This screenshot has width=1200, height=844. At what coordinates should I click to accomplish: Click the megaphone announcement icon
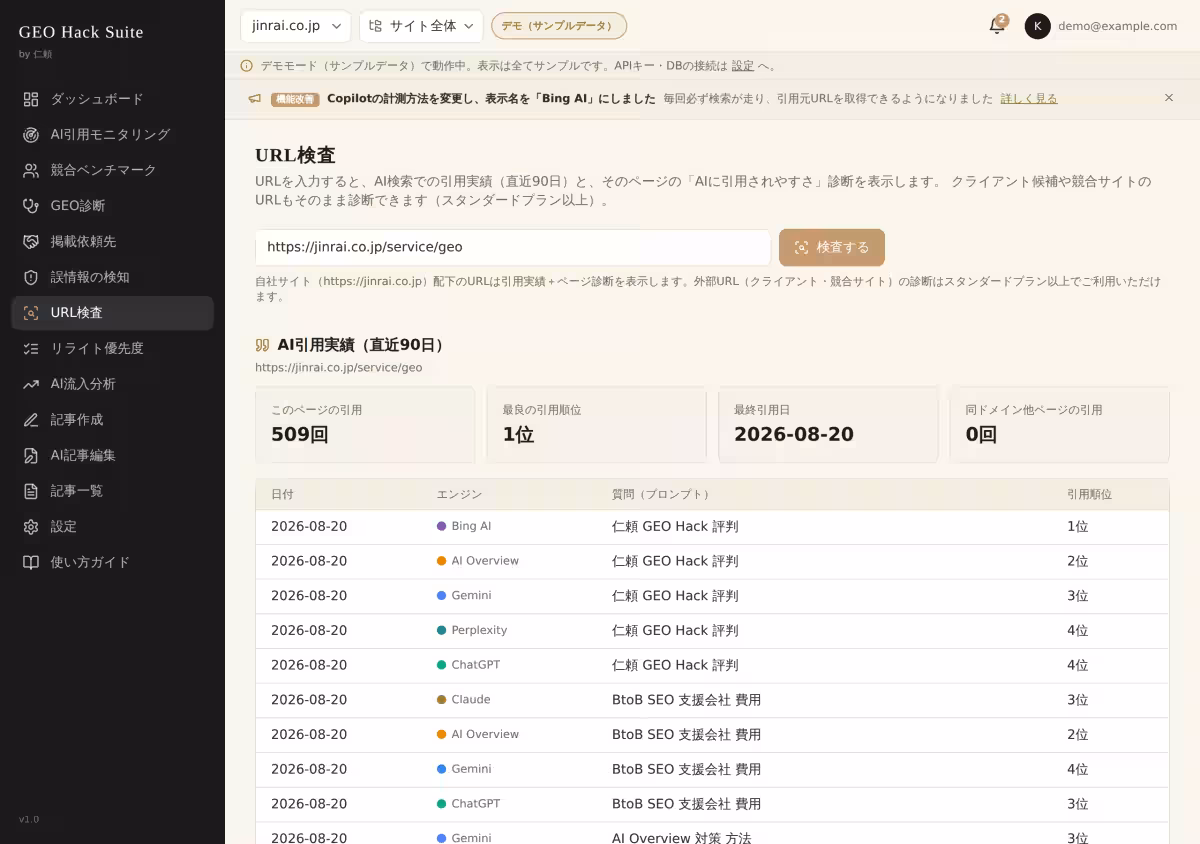point(255,99)
